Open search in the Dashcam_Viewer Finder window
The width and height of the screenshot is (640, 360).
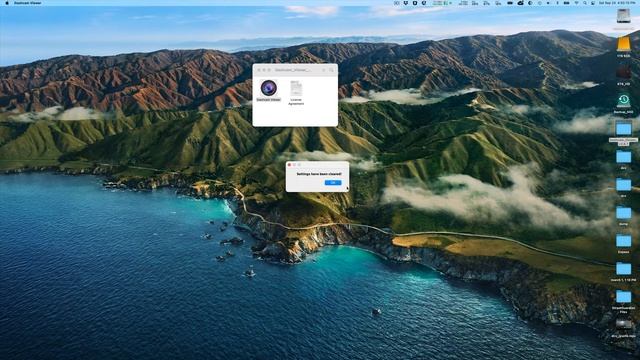[331, 70]
